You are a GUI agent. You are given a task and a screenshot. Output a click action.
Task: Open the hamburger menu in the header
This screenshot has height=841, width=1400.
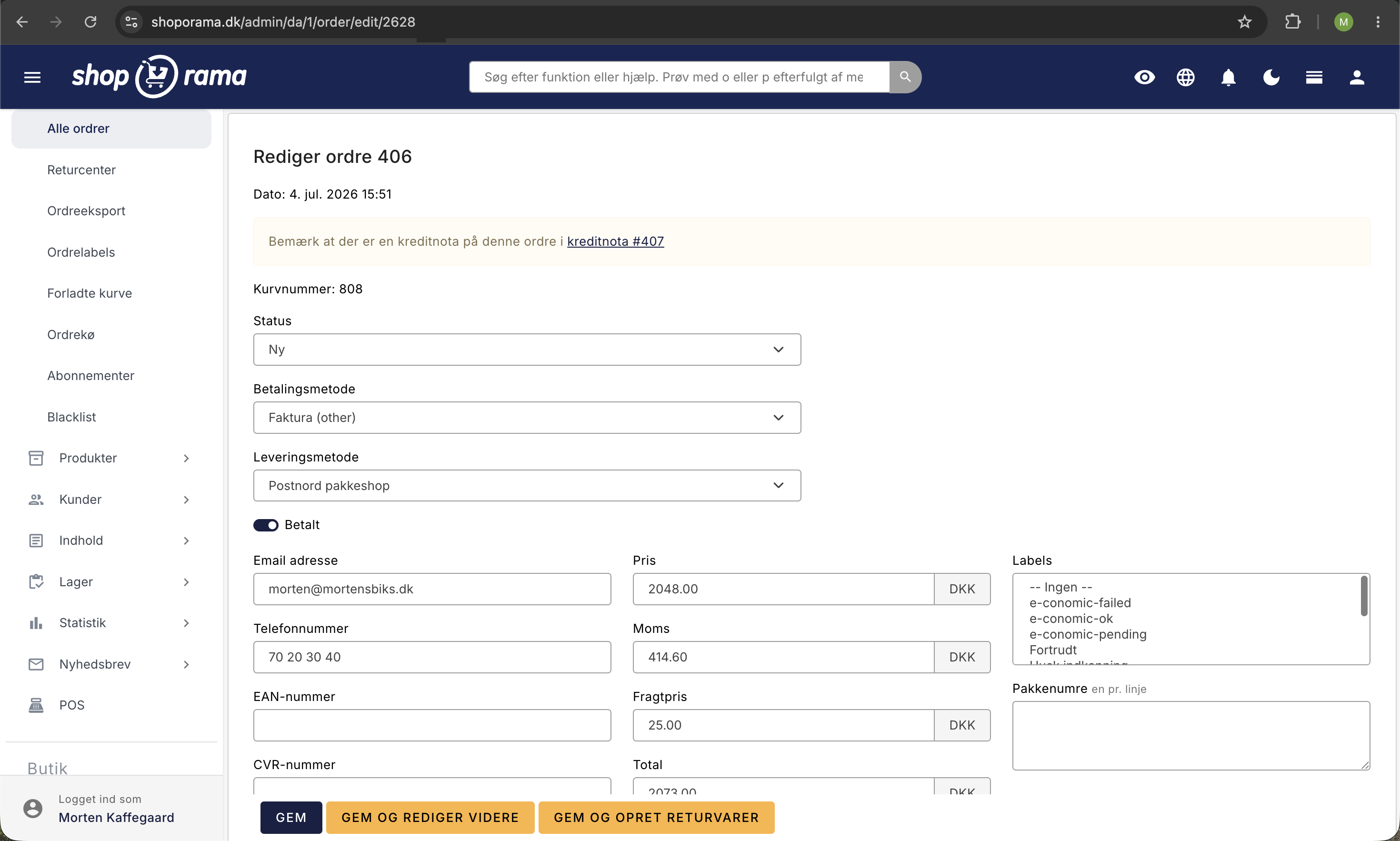pos(32,77)
